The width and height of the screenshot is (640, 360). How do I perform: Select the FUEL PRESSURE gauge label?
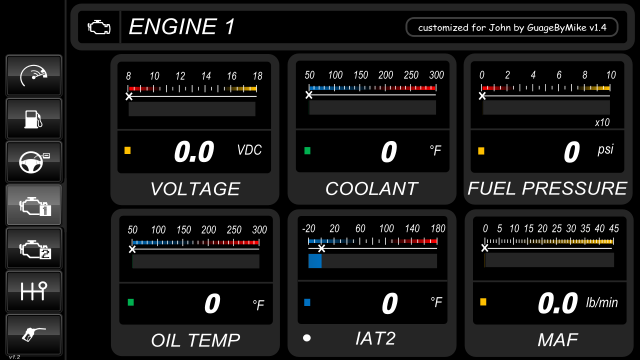tap(547, 189)
